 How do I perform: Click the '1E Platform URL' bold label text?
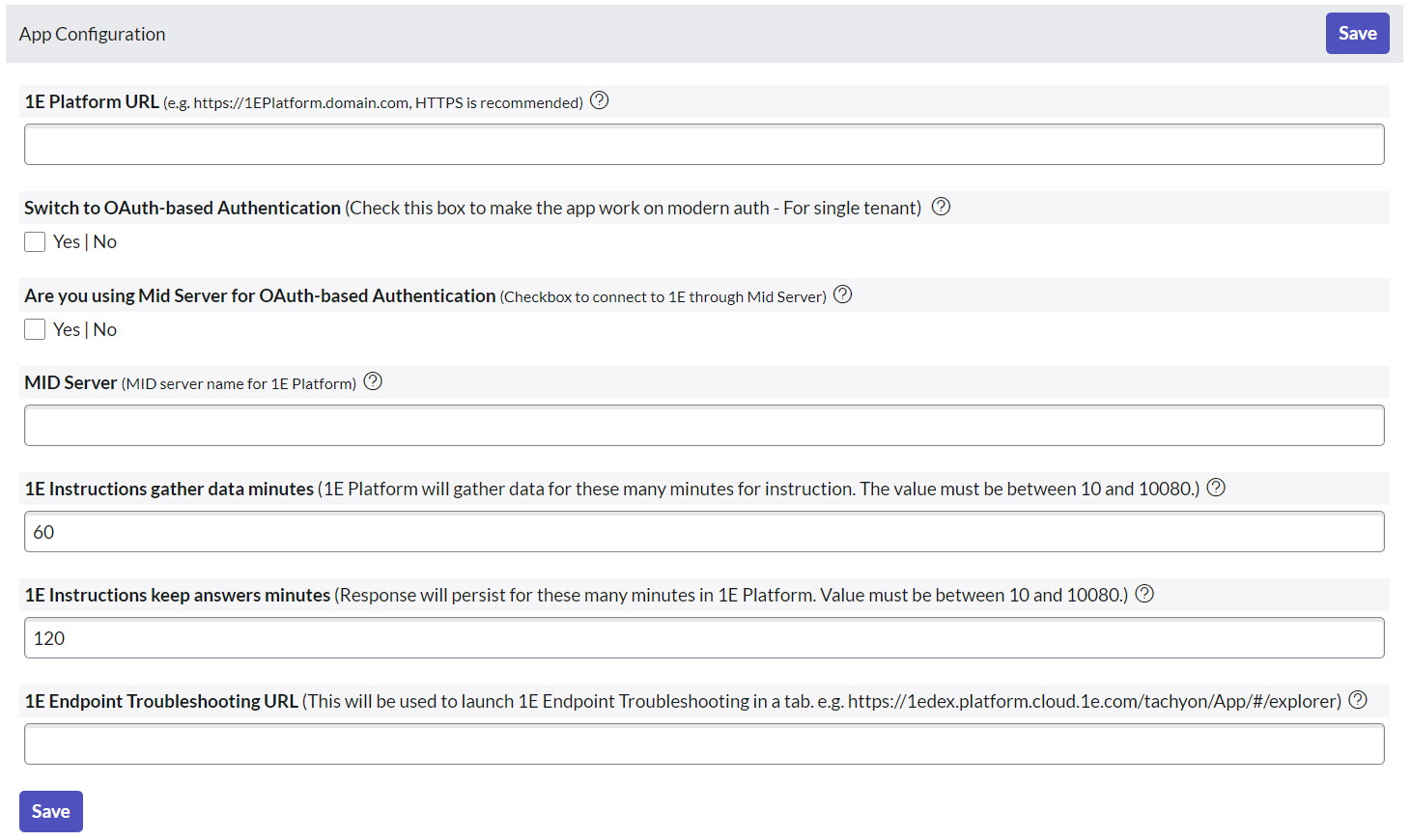click(x=92, y=101)
